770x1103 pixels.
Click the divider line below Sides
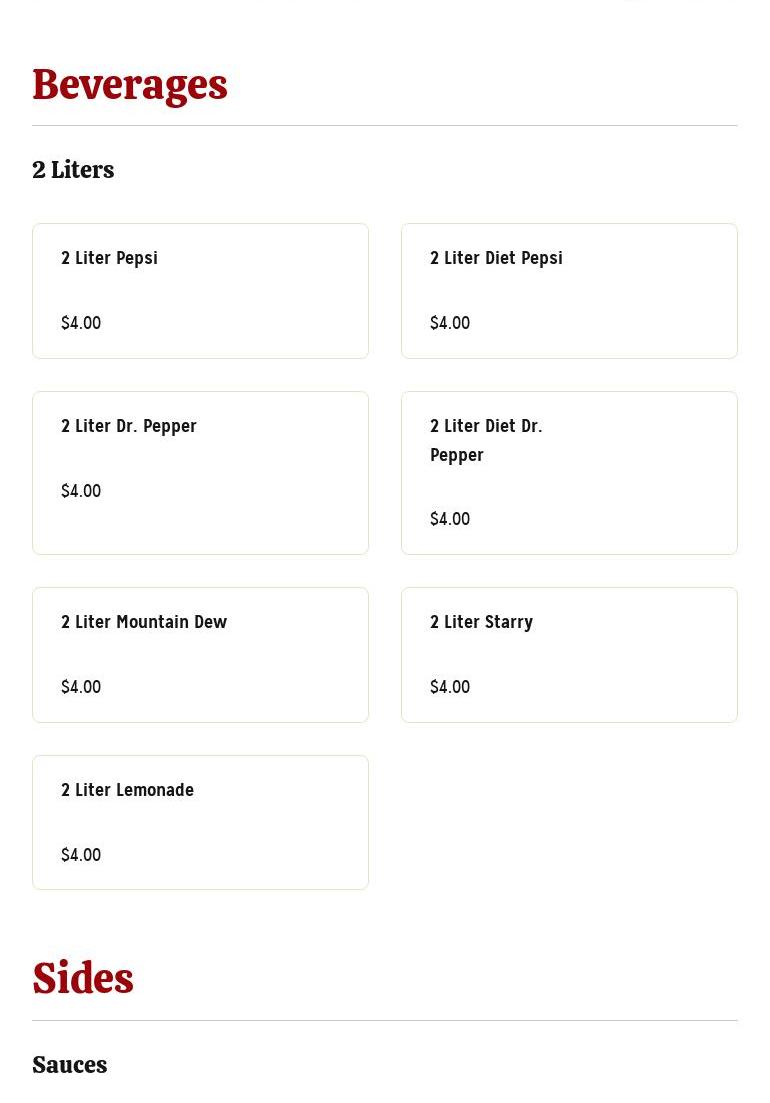pos(385,1021)
